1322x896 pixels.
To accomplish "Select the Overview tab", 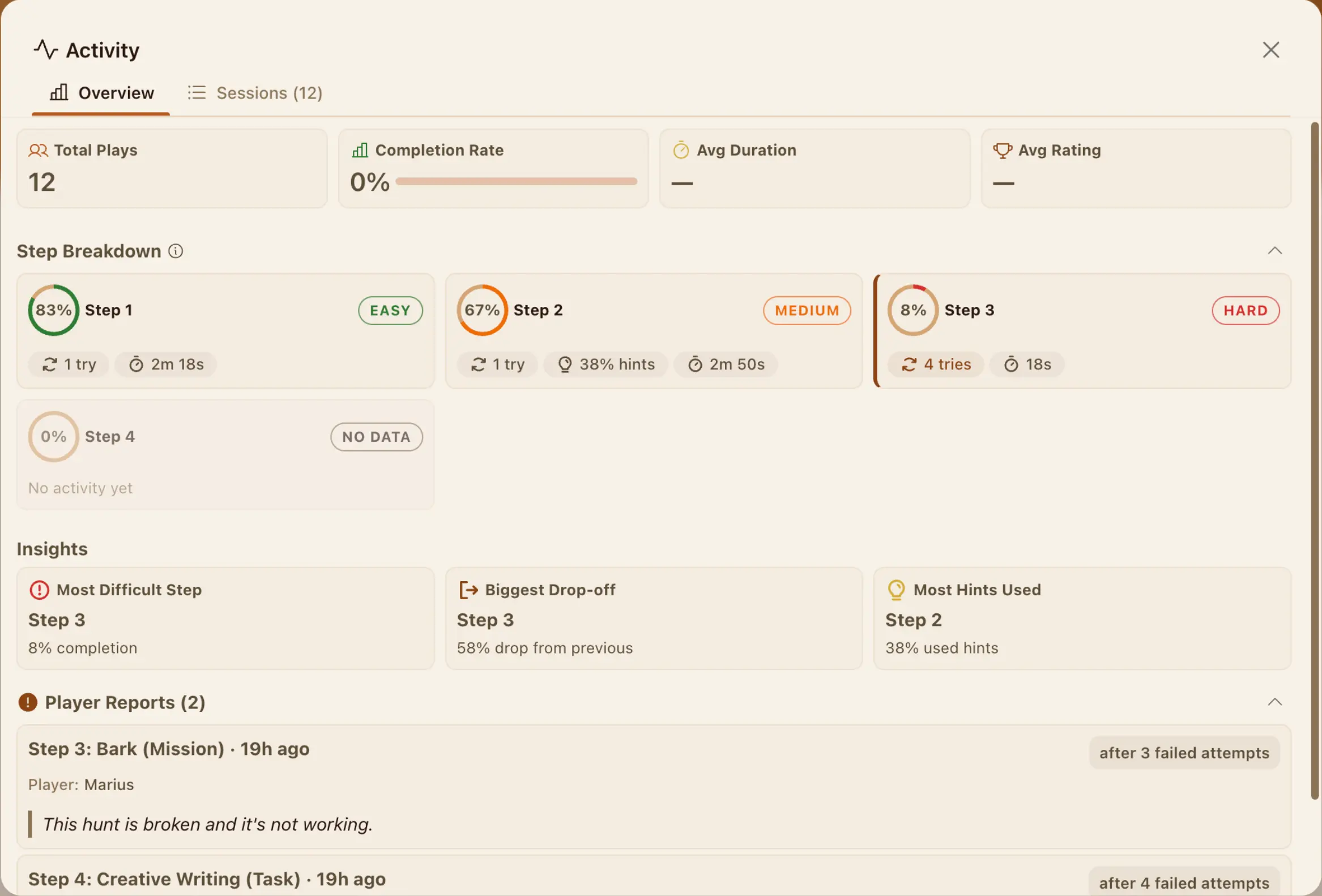I will 101,93.
